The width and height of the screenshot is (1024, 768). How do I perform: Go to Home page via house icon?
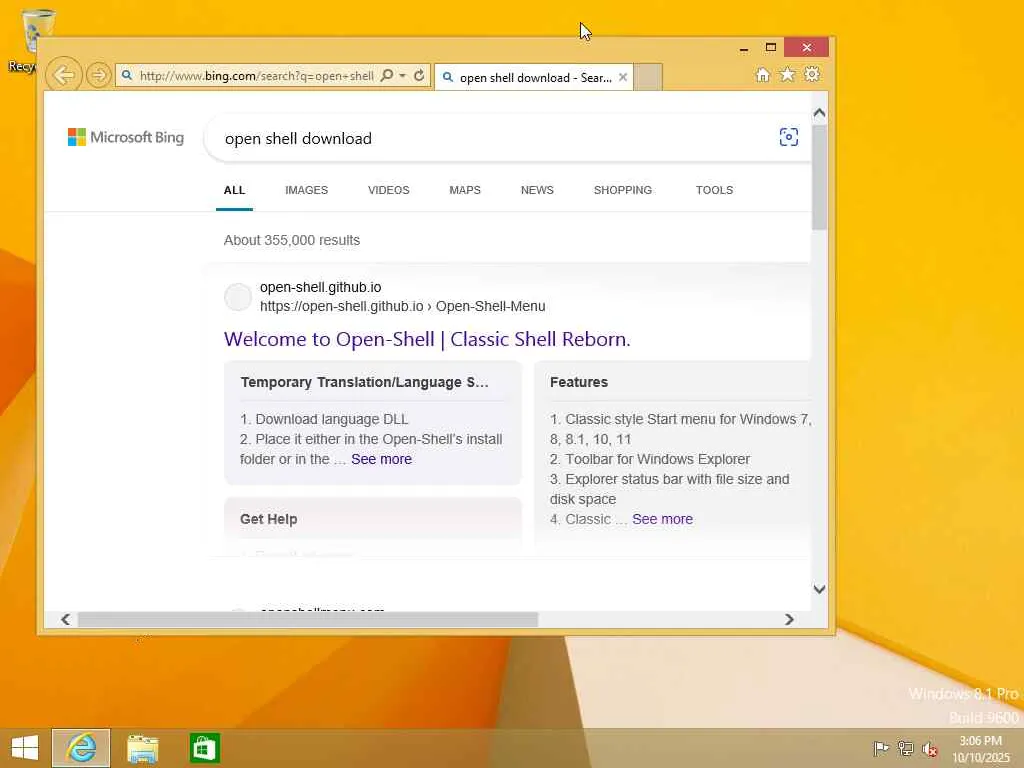click(762, 74)
